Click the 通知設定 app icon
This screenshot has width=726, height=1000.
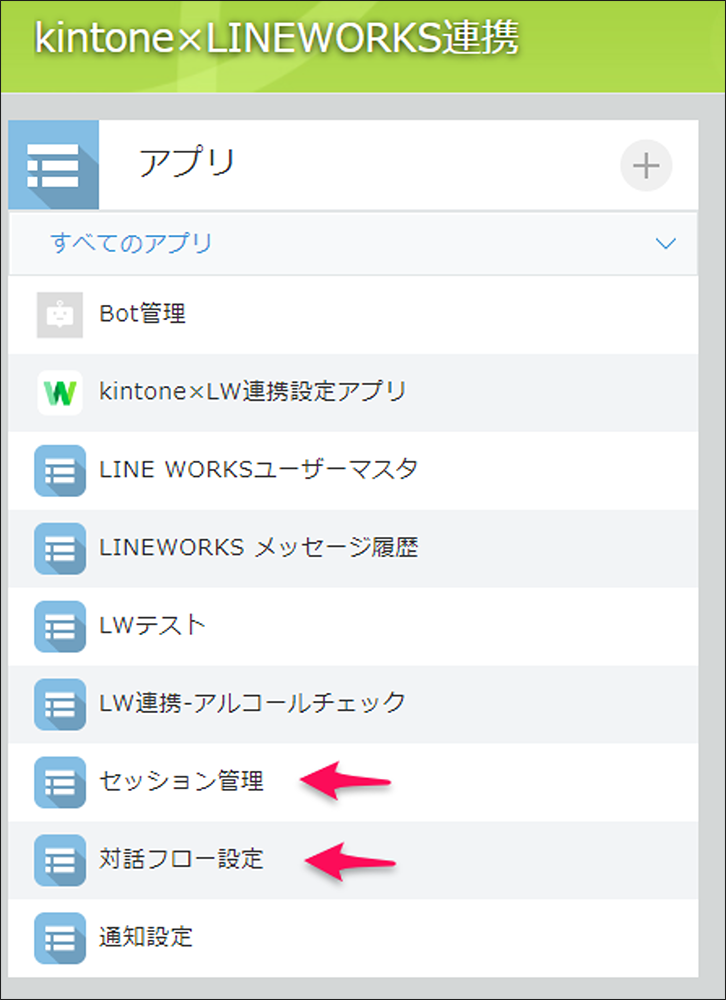(x=60, y=938)
